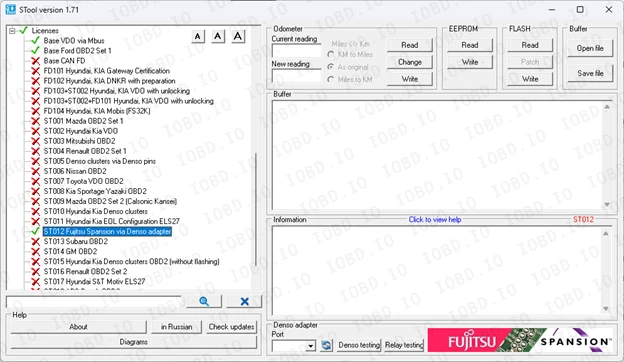Image resolution: width=624 pixels, height=362 pixels.
Task: Open the Denso adapter Port dropdown
Action: (x=310, y=346)
